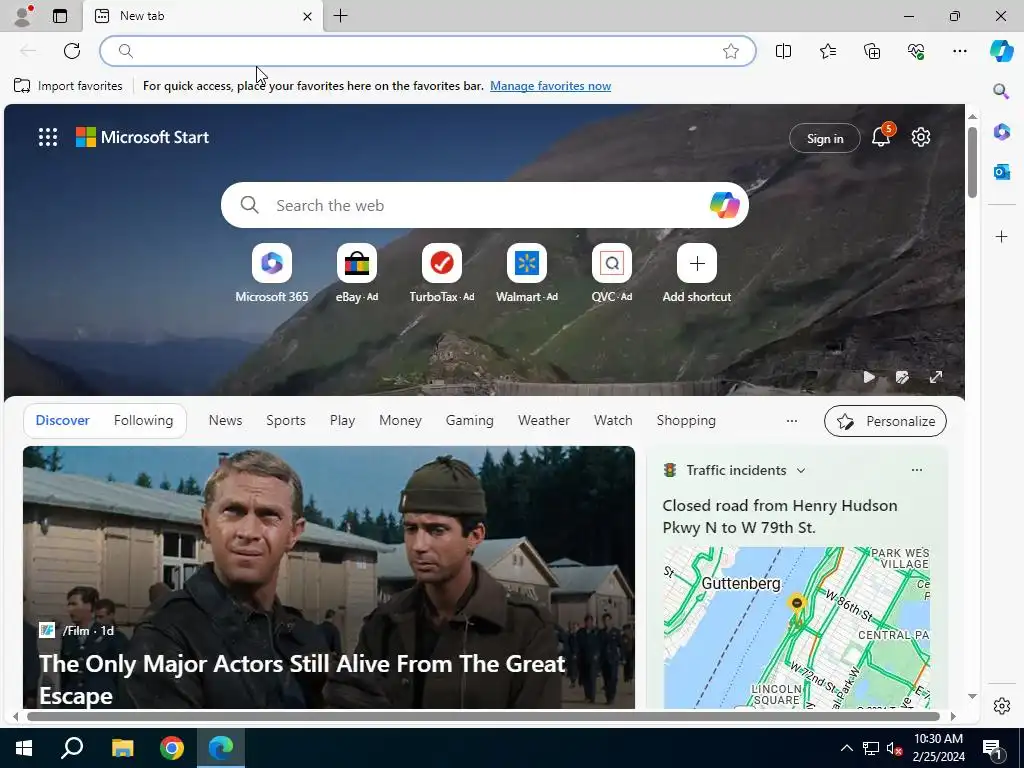Open Browser essentials heart icon

click(x=916, y=51)
